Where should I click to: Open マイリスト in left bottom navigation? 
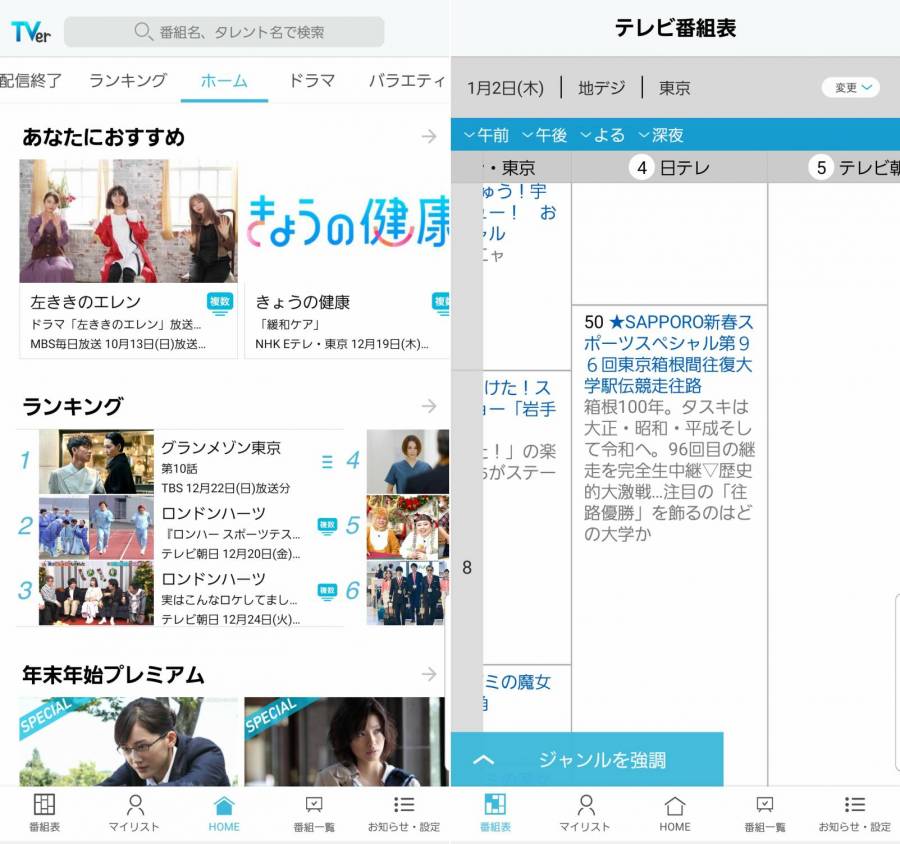[x=134, y=812]
